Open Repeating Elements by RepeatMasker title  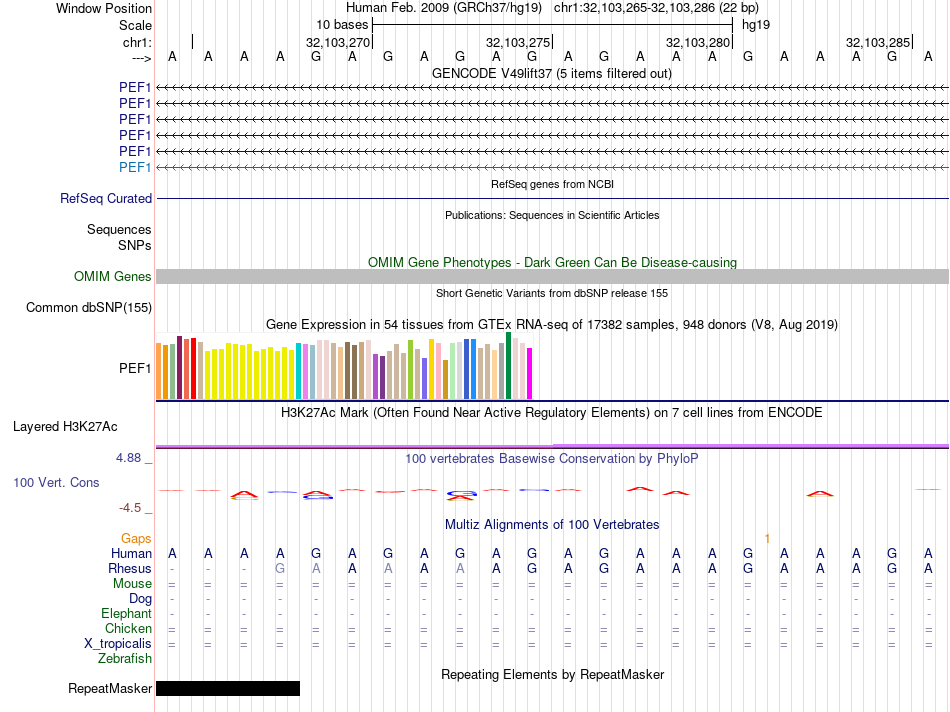(x=552, y=674)
